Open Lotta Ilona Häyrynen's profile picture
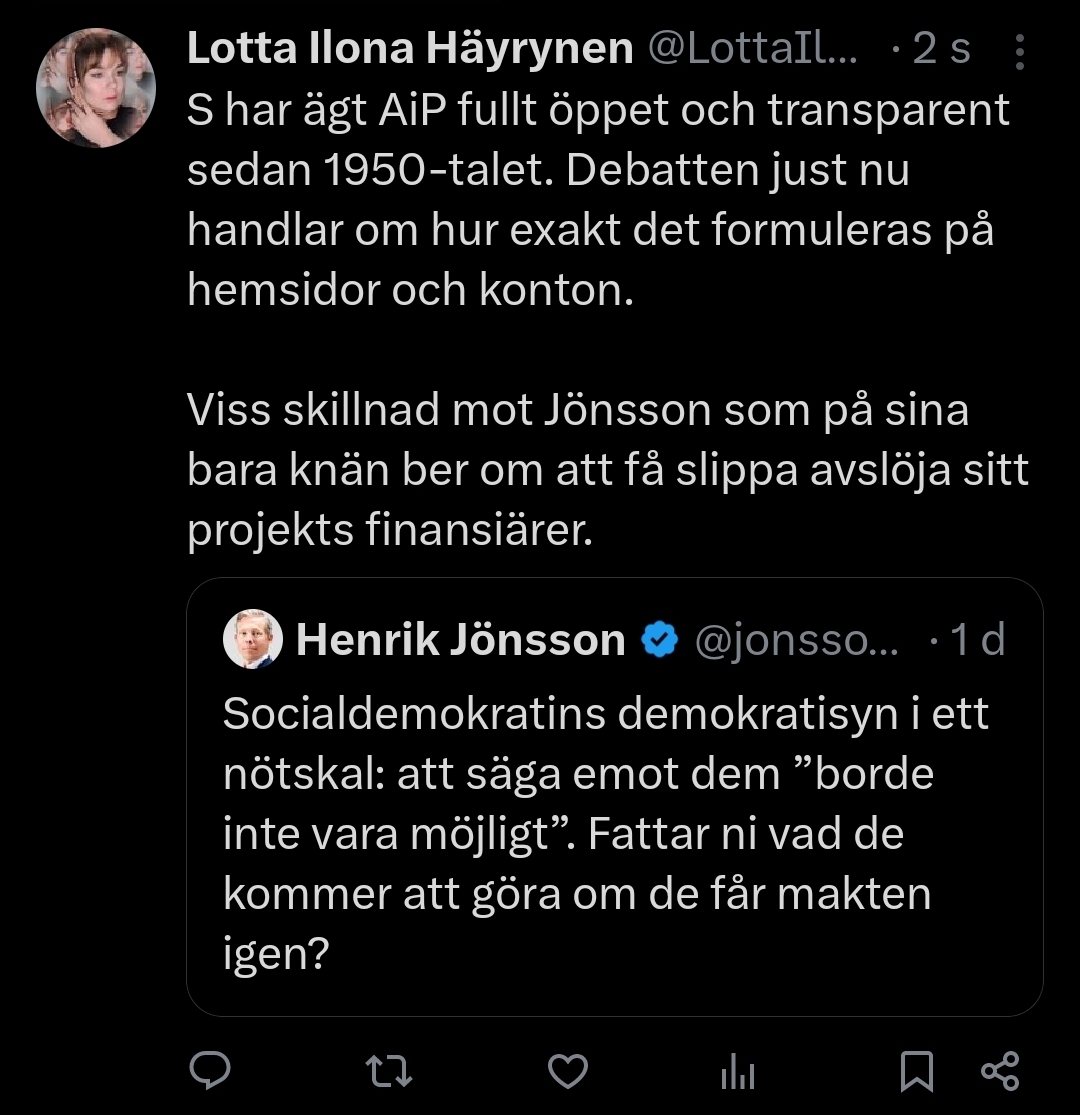This screenshot has height=1115, width=1080. (96, 89)
